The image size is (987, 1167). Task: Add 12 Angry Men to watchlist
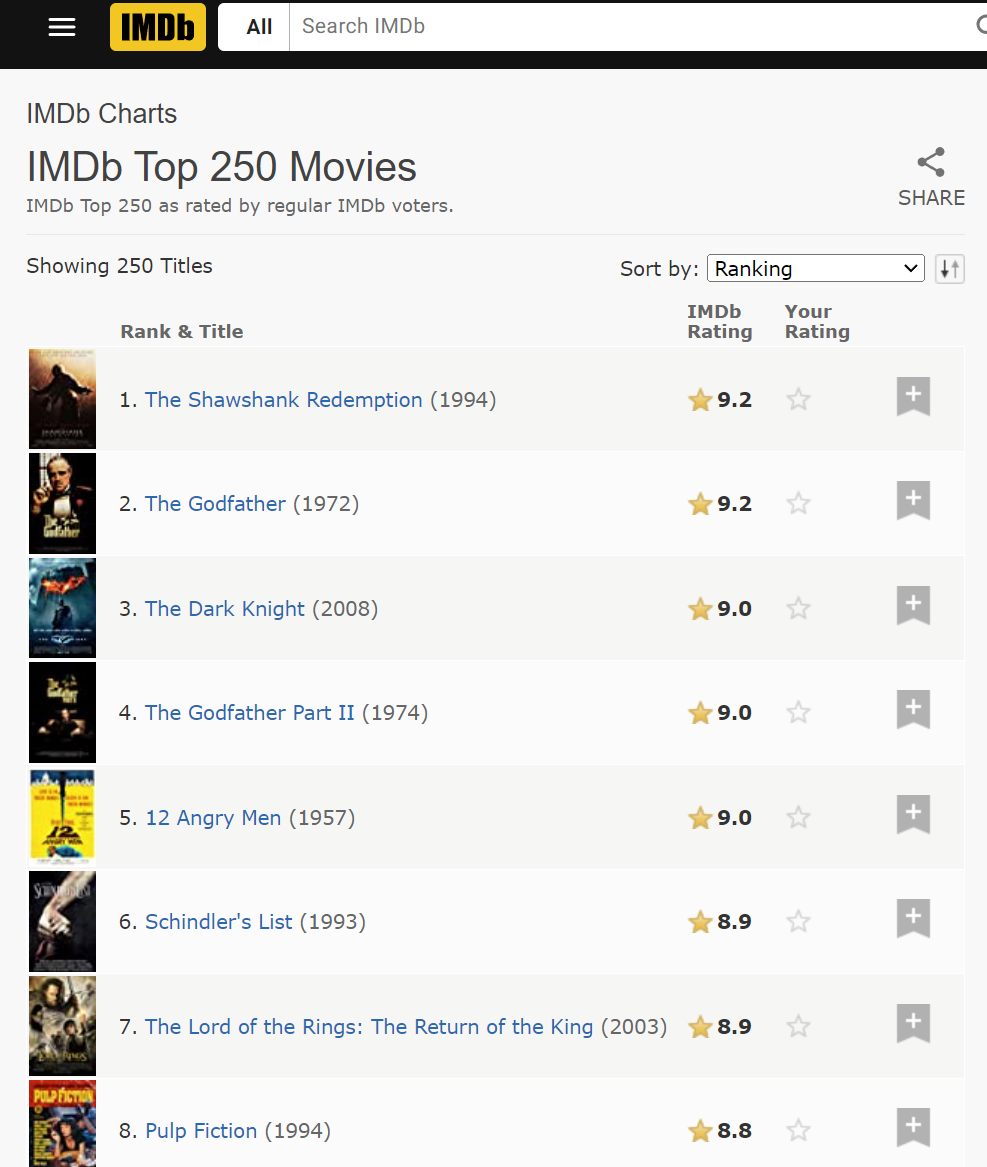(x=913, y=814)
